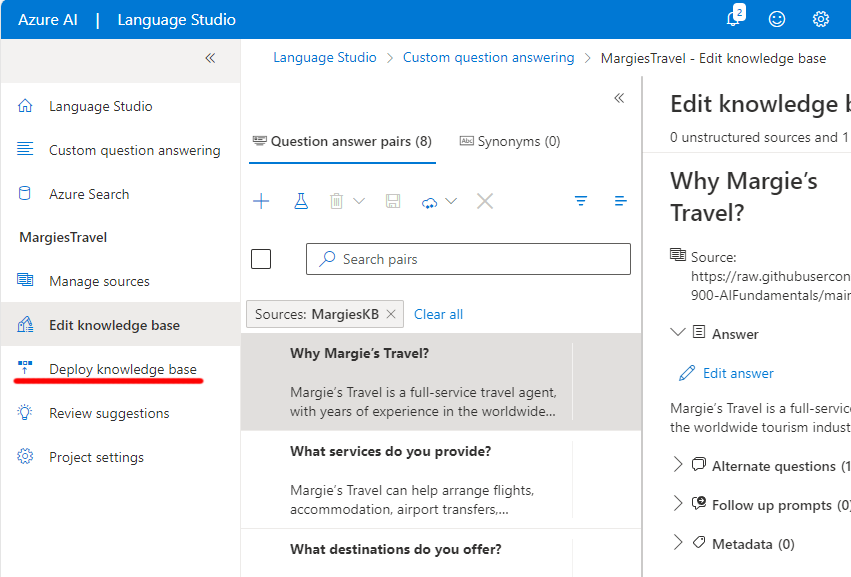
Task: Go to Language Studio in the sidebar
Action: [x=120, y=106]
